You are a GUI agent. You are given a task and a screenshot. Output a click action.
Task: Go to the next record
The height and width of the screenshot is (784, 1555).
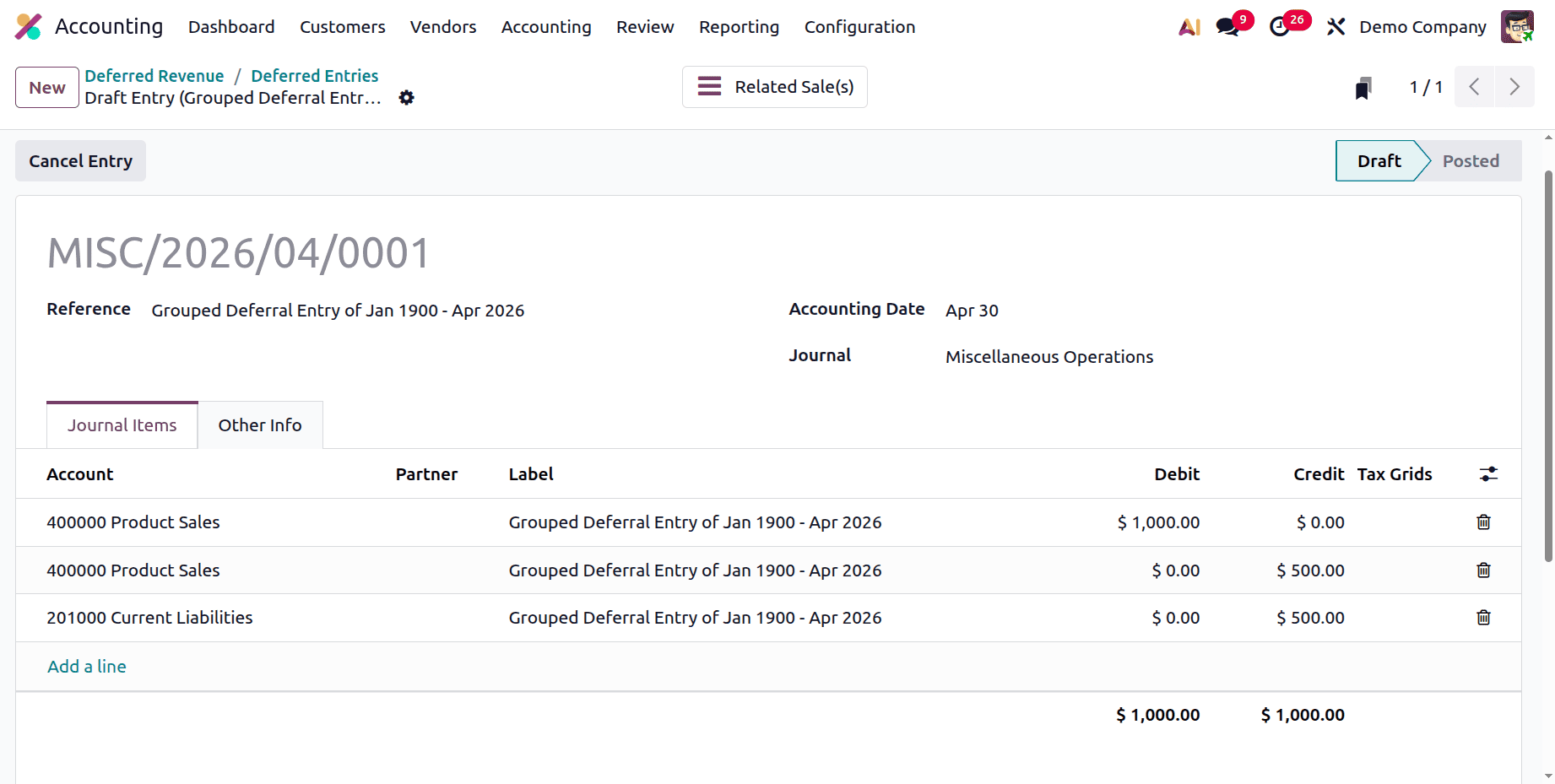1514,86
